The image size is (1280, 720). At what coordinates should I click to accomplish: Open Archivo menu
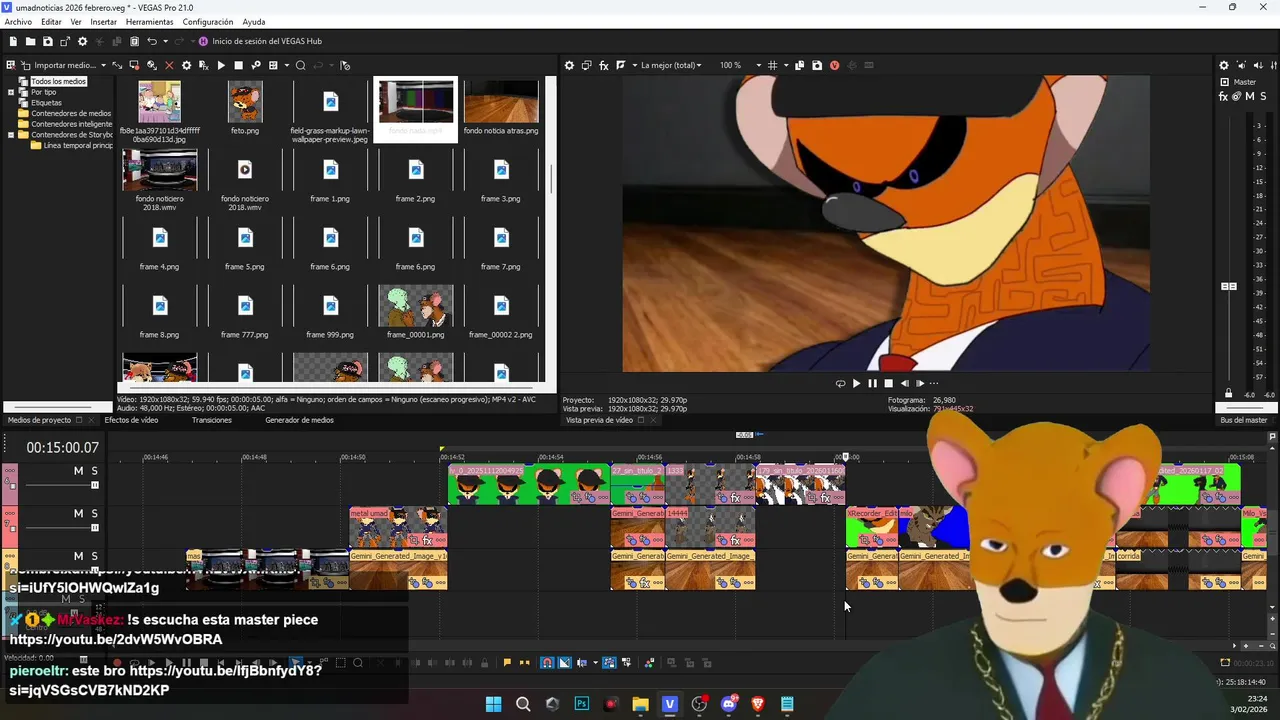pyautogui.click(x=18, y=22)
